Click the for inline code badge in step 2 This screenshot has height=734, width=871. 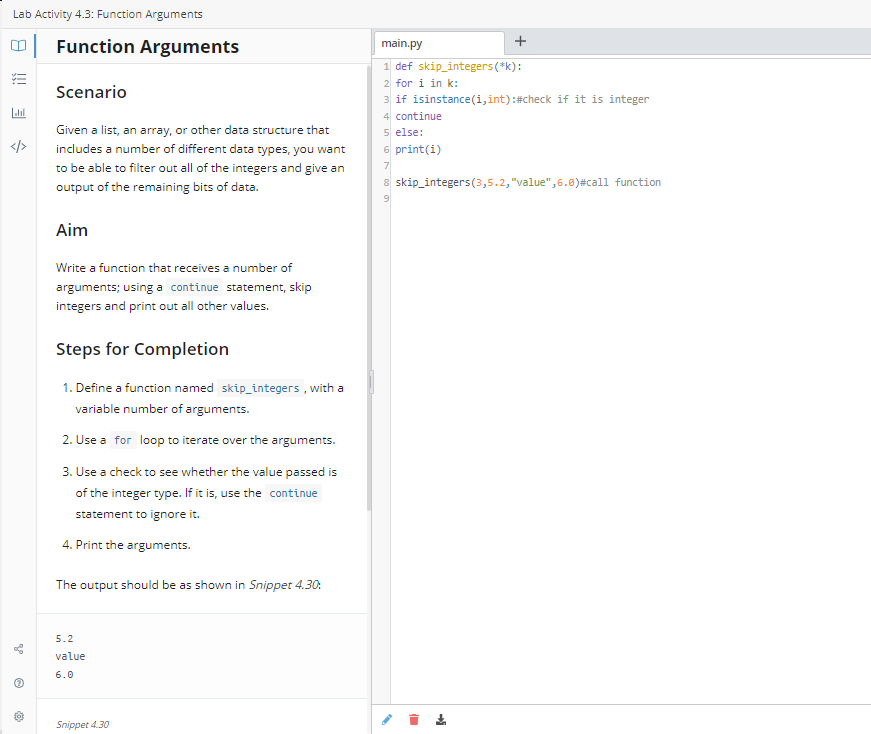point(123,439)
